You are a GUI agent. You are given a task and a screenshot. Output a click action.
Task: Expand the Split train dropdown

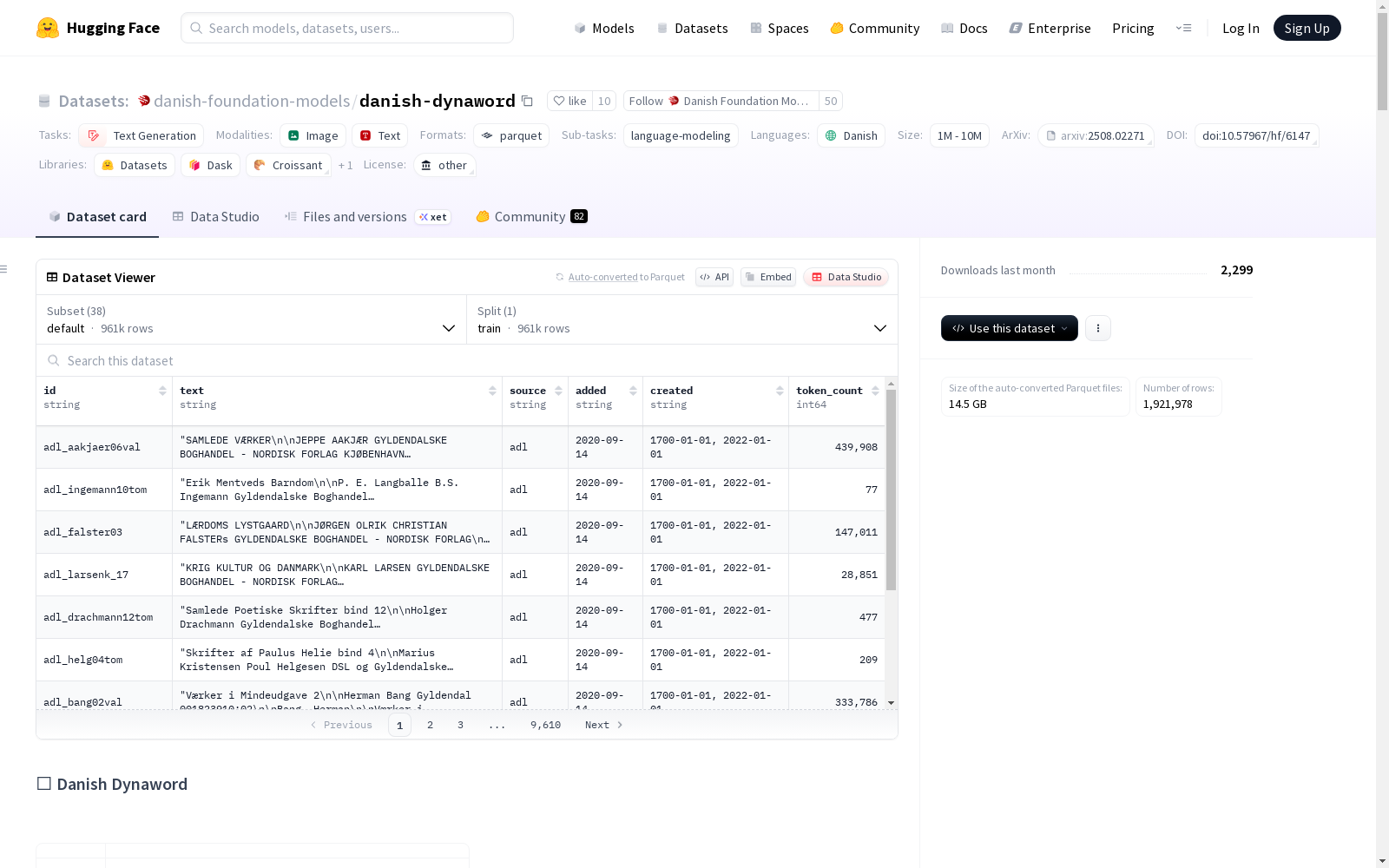tap(682, 319)
